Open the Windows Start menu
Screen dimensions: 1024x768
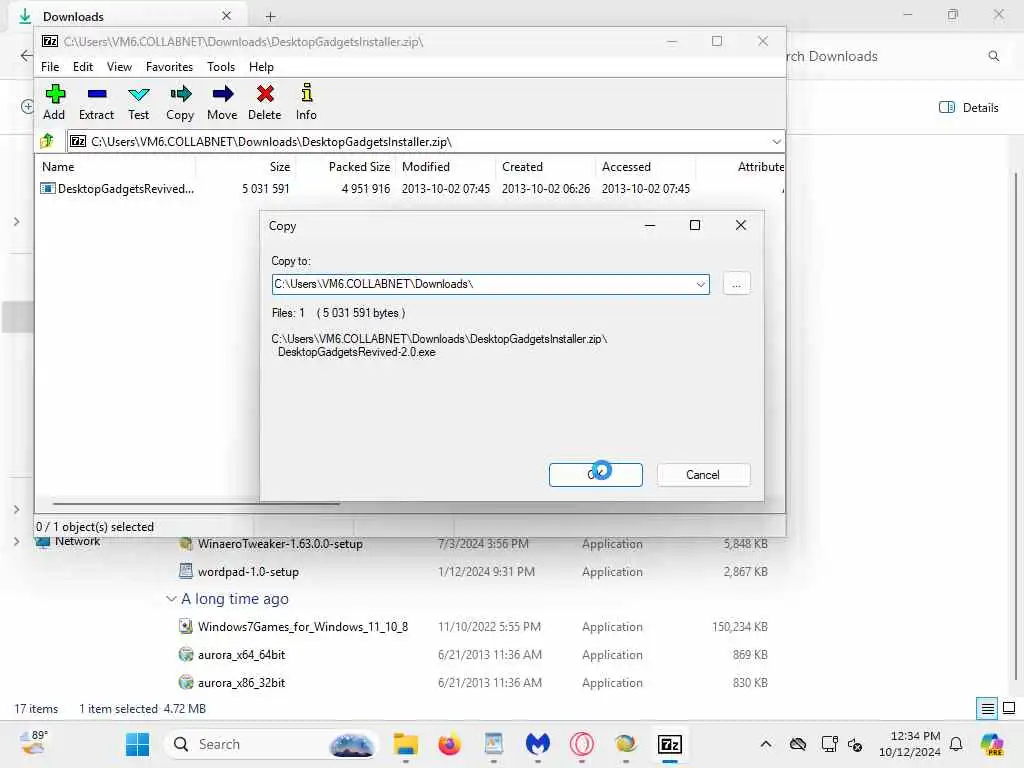click(x=137, y=744)
